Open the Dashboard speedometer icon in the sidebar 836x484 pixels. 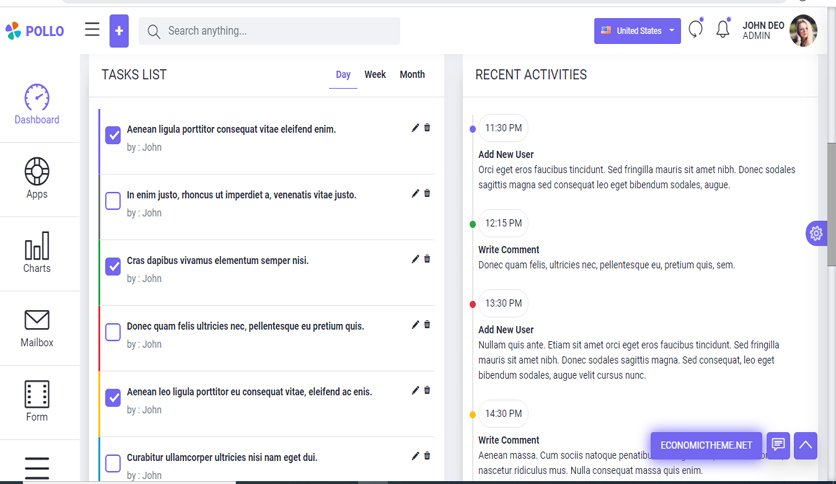[37, 98]
